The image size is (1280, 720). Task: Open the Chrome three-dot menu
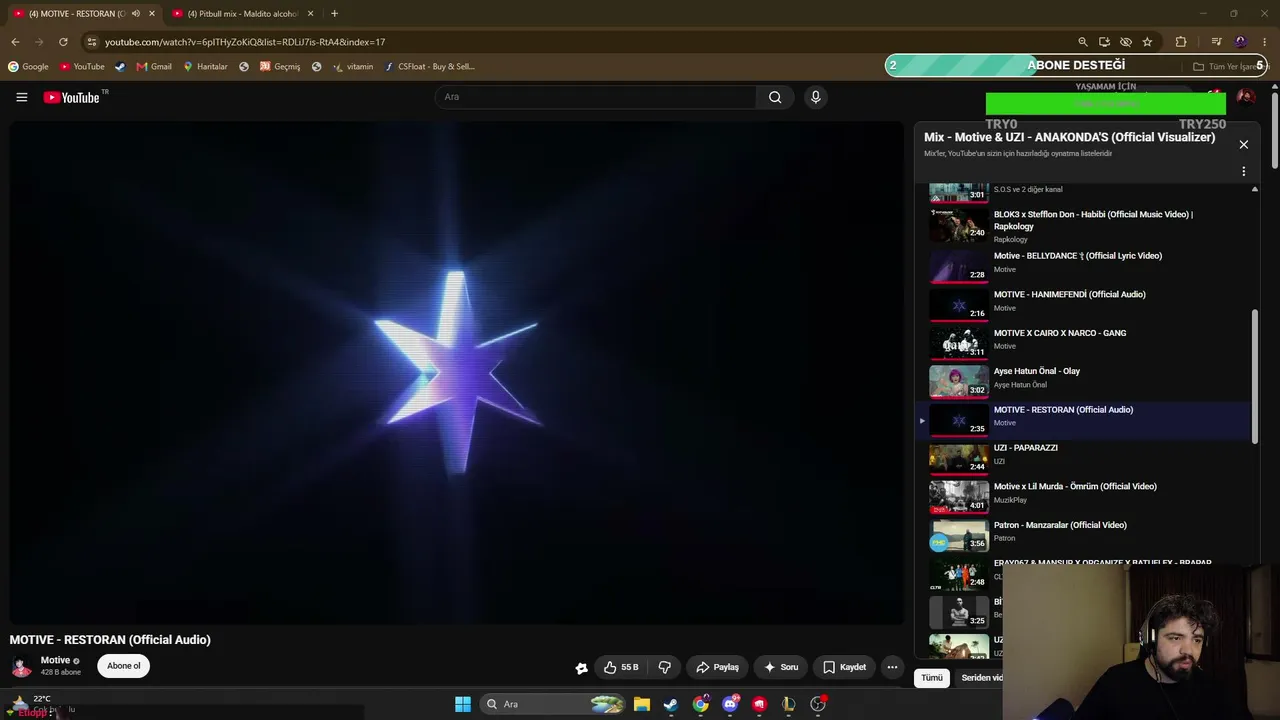coord(1265,42)
